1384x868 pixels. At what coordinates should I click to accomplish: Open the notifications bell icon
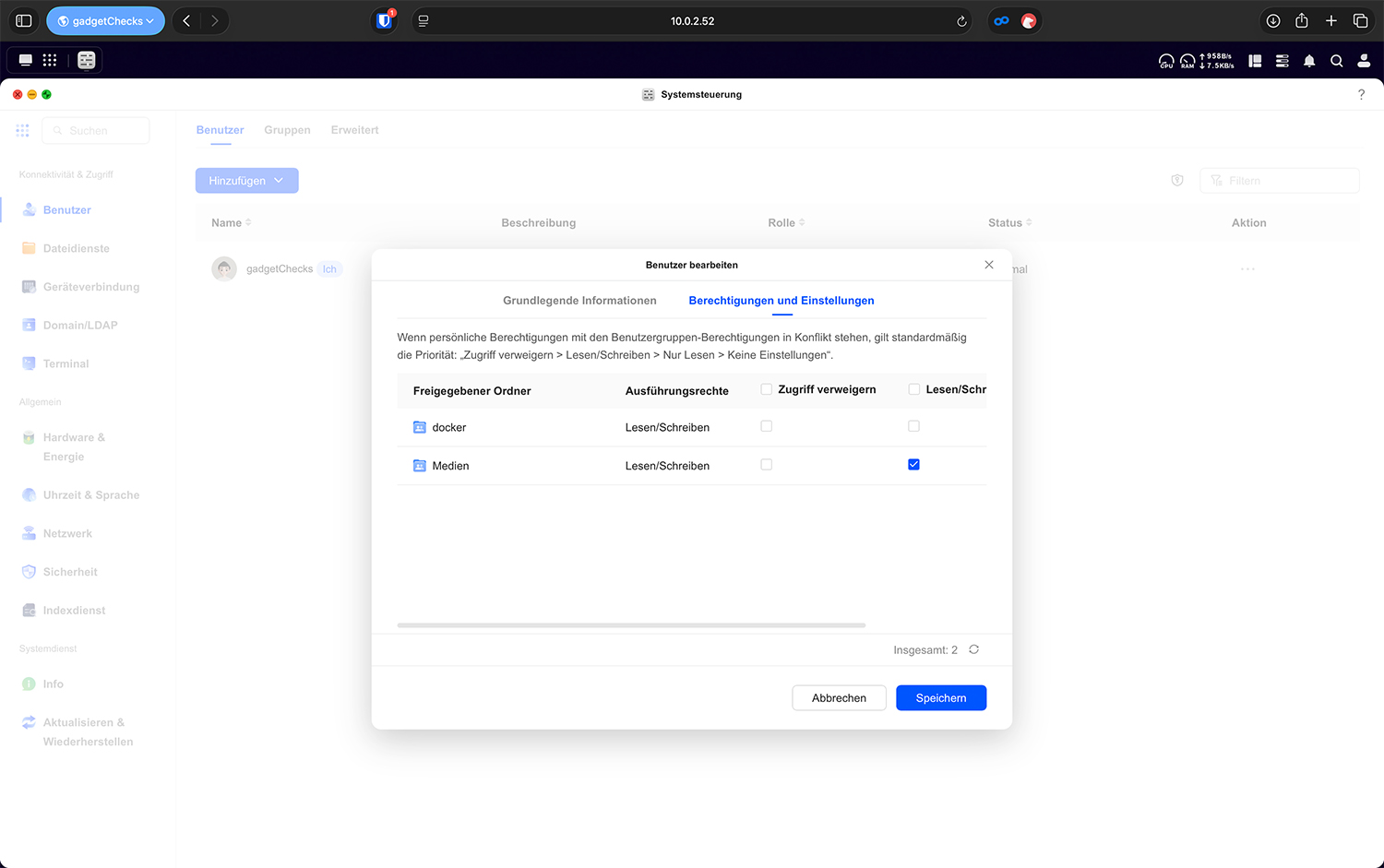pyautogui.click(x=1308, y=61)
